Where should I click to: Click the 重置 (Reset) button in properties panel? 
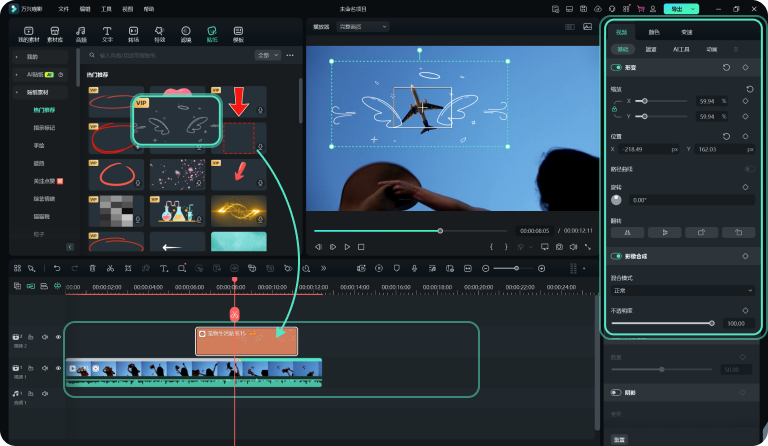tap(620, 439)
